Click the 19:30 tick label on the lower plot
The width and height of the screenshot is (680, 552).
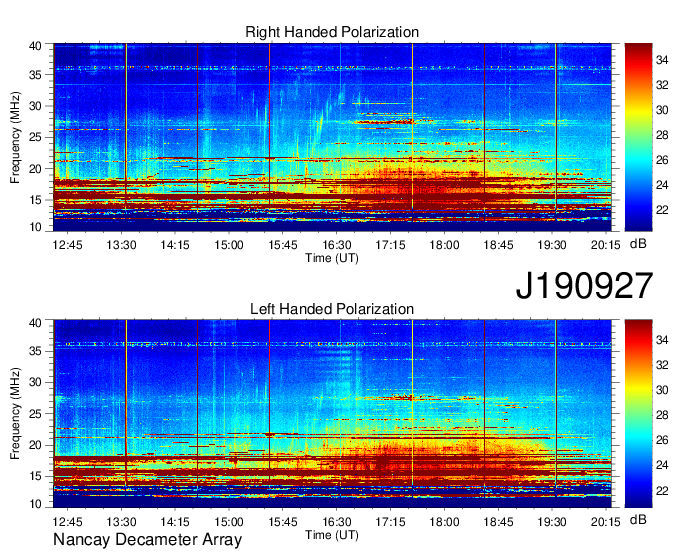552,522
